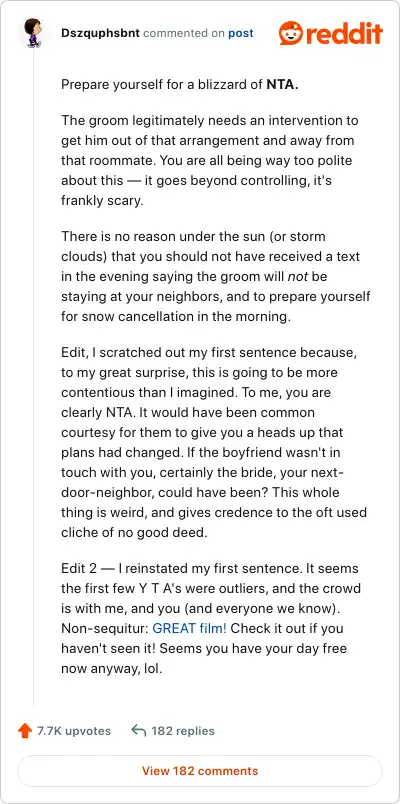Screen dimensions: 400x804
Task: Follow the "GREAT film!" hyperlink
Action: point(190,628)
